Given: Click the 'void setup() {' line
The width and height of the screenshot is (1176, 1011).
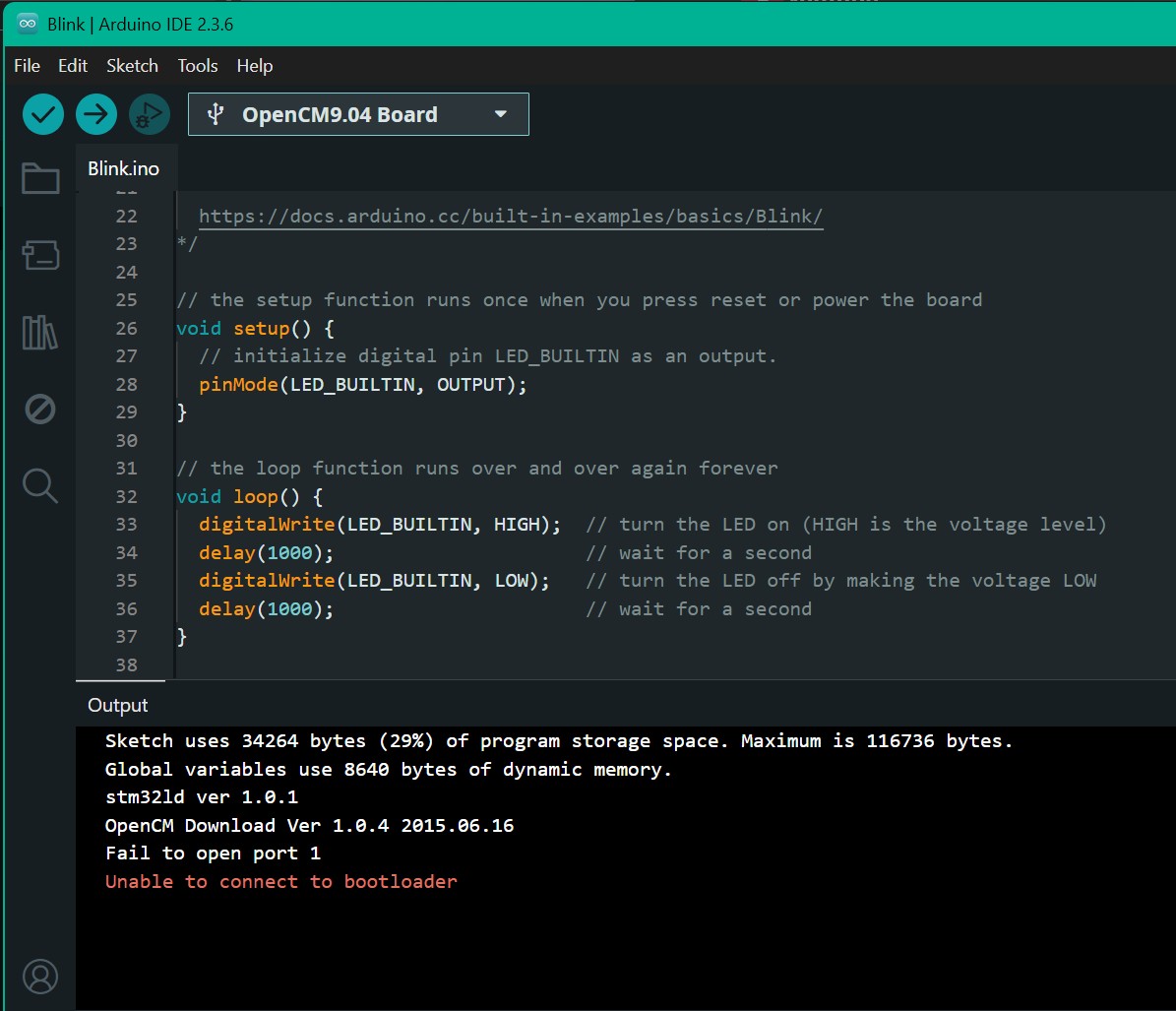Looking at the screenshot, I should 255,329.
